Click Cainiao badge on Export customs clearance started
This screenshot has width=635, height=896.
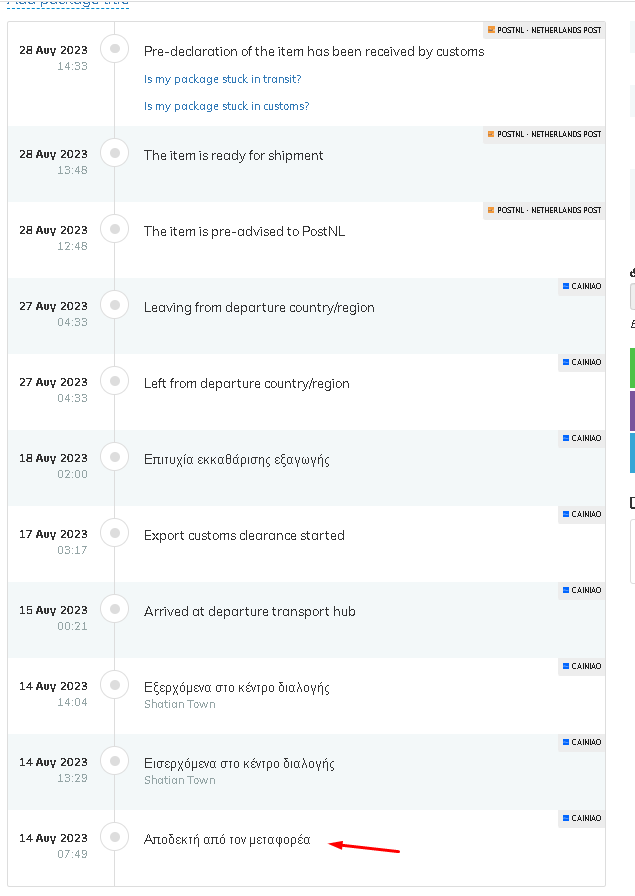(x=582, y=514)
